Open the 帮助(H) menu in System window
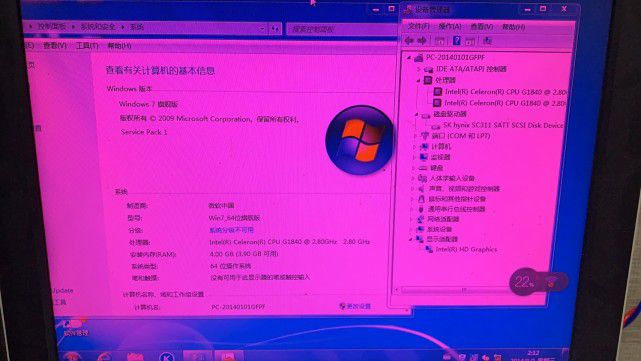The height and width of the screenshot is (361, 641). coord(119,46)
